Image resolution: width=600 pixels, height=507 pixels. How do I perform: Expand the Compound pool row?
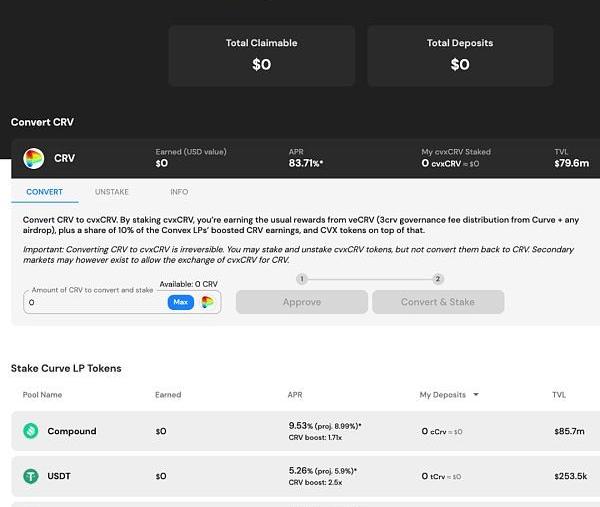tap(300, 431)
